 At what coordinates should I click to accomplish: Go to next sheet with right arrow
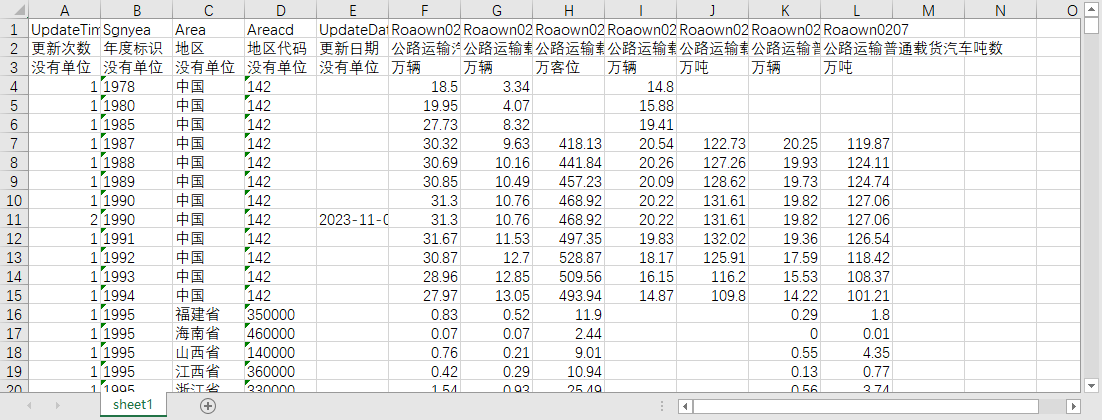[58, 405]
